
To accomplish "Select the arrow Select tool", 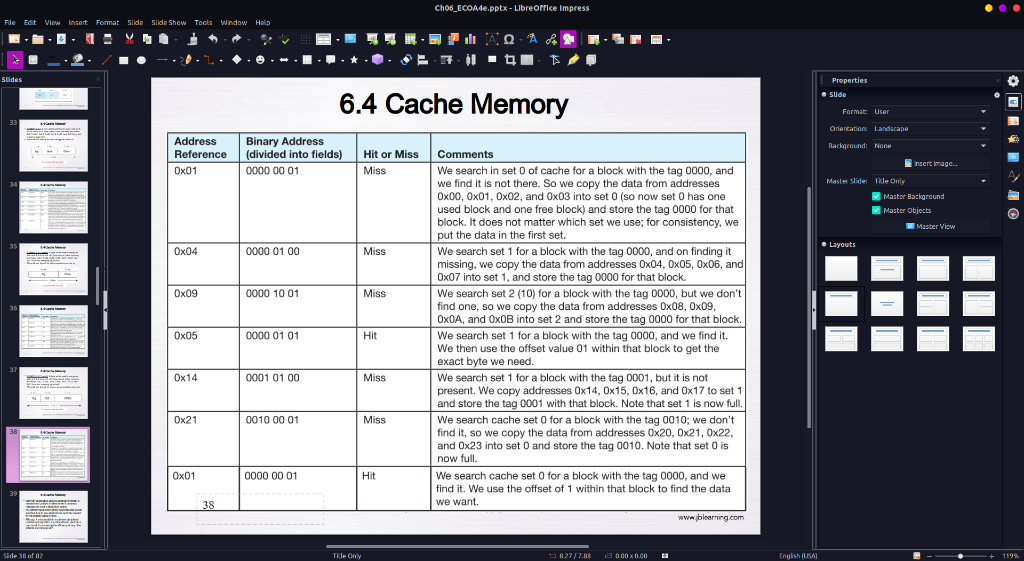I will (15, 60).
